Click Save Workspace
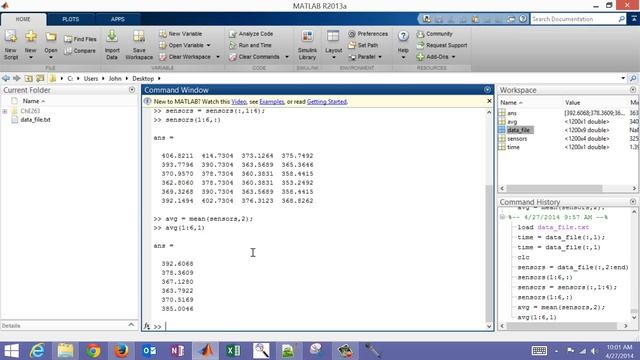This screenshot has width=640, height=360. 139,45
